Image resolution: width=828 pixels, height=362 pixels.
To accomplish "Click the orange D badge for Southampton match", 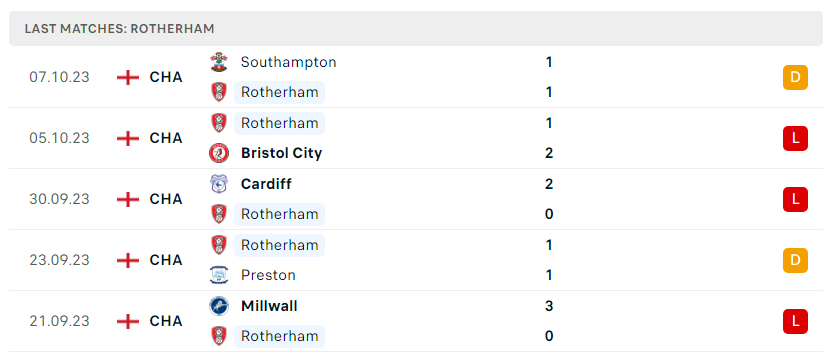I will pos(795,78).
